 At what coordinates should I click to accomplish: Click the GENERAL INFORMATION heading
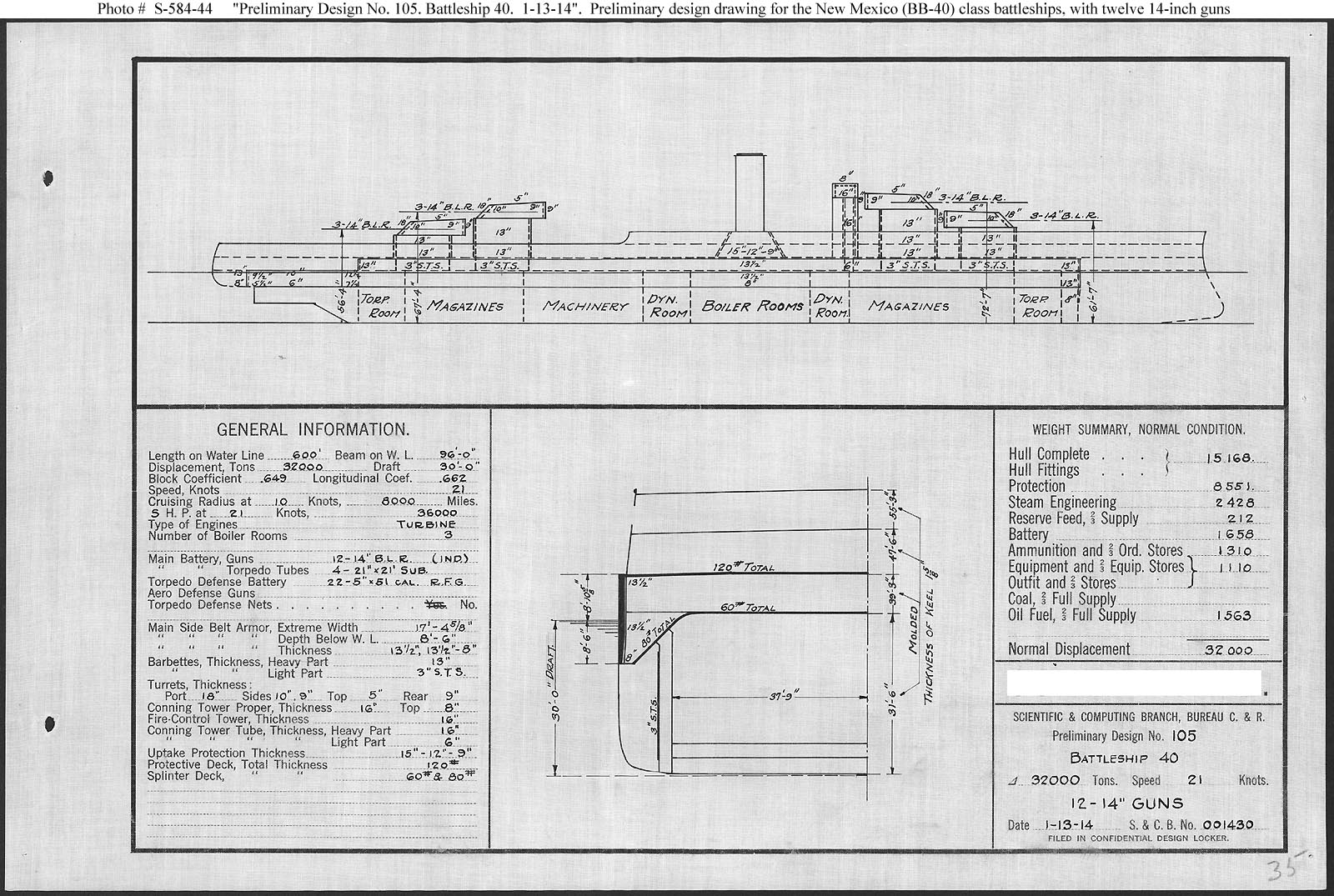point(313,430)
